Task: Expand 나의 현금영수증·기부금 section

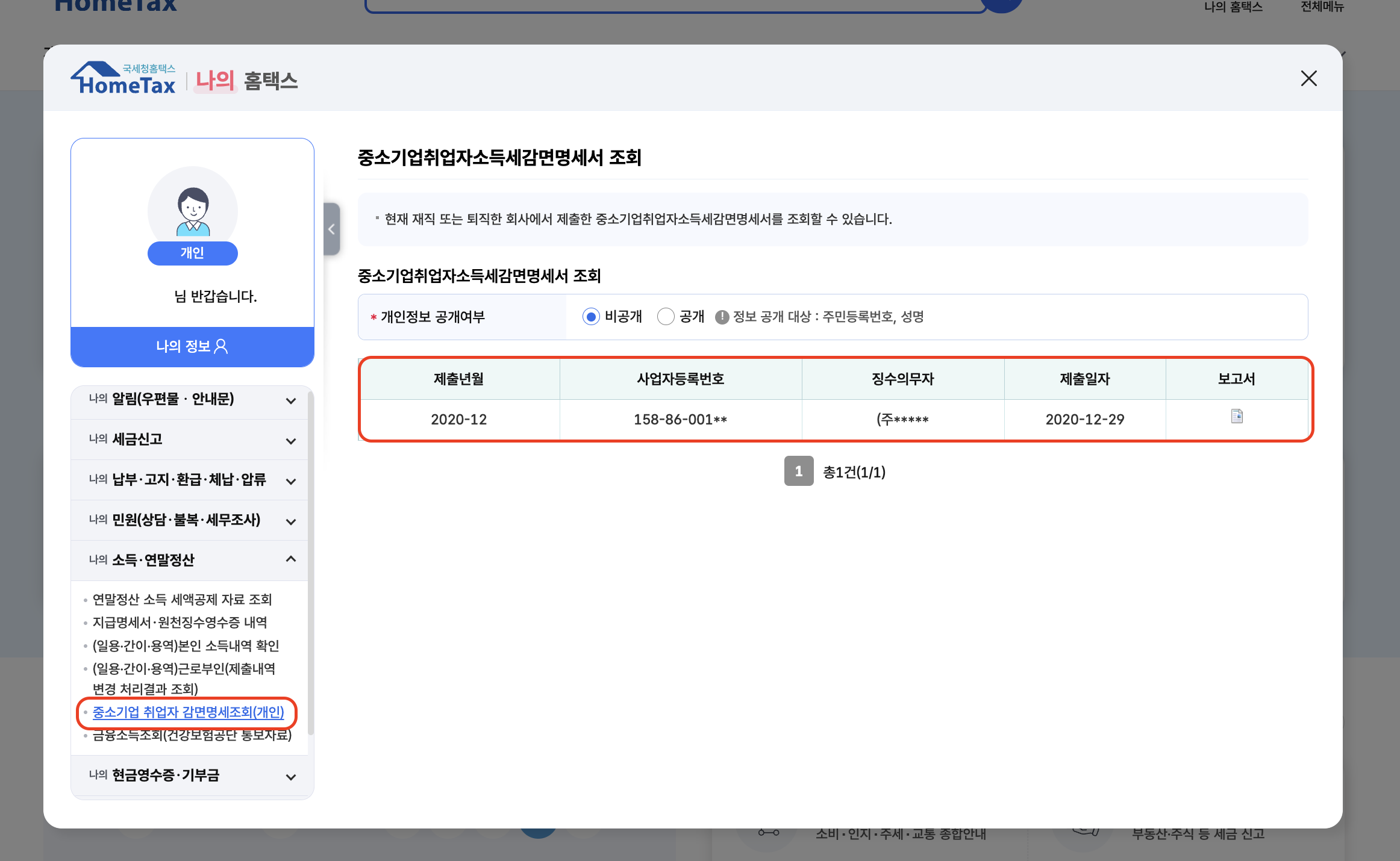Action: click(x=291, y=777)
